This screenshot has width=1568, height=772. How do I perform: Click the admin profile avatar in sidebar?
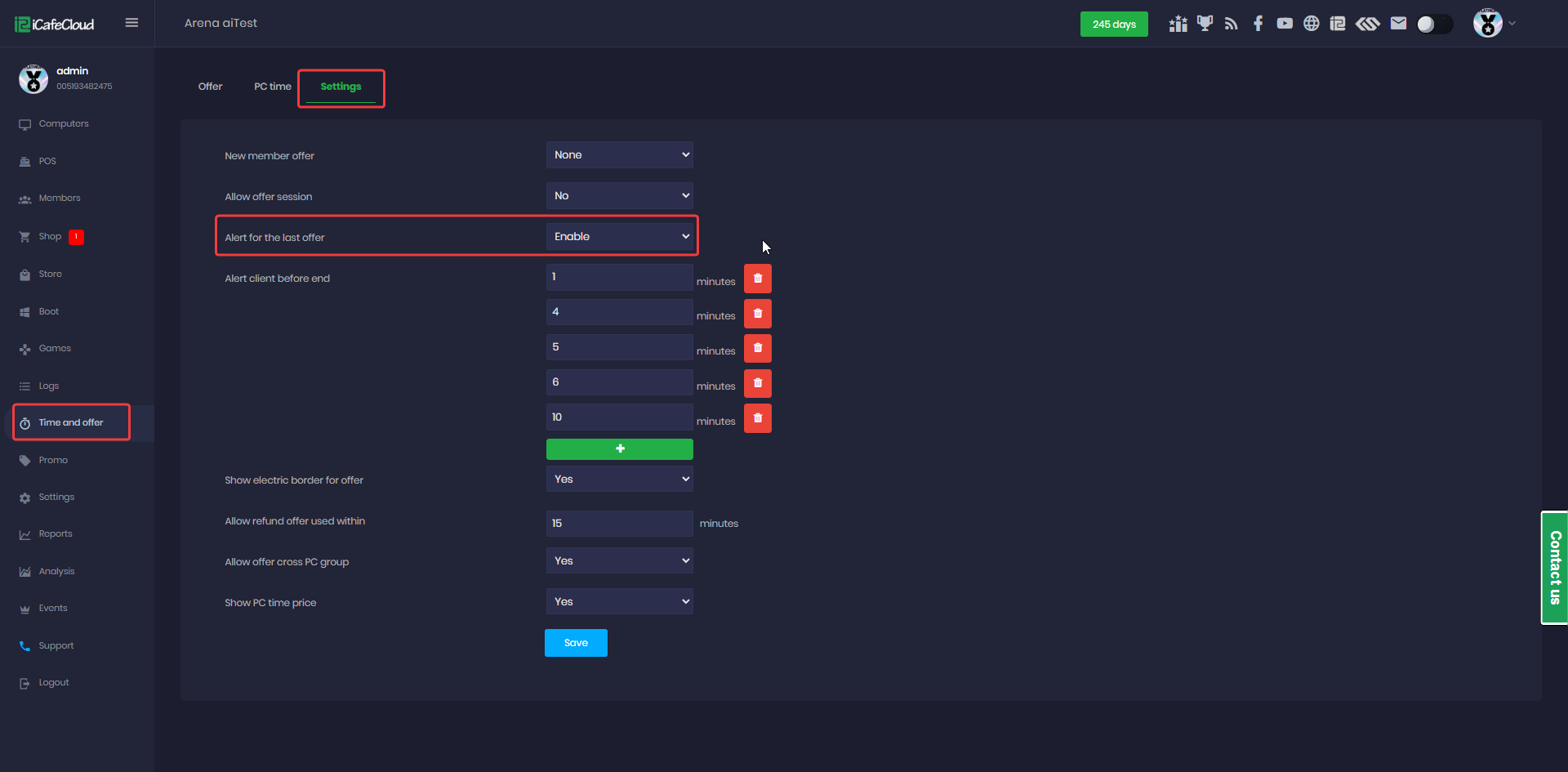coord(33,79)
